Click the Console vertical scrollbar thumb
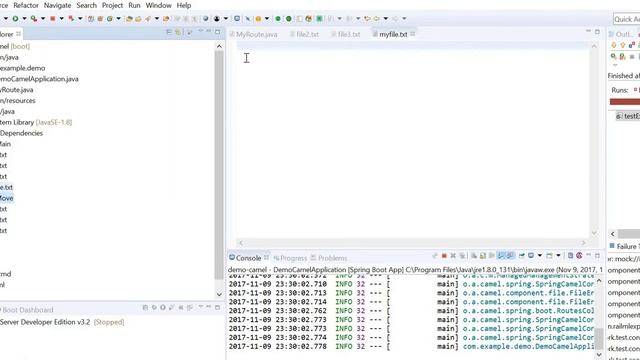The height and width of the screenshot is (360, 640). pyautogui.click(x=599, y=338)
